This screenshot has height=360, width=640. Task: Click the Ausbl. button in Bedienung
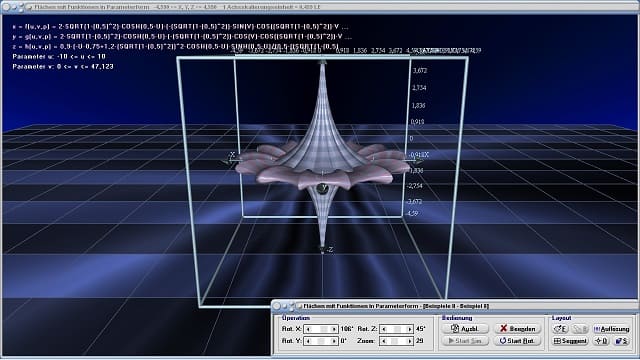tap(464, 329)
